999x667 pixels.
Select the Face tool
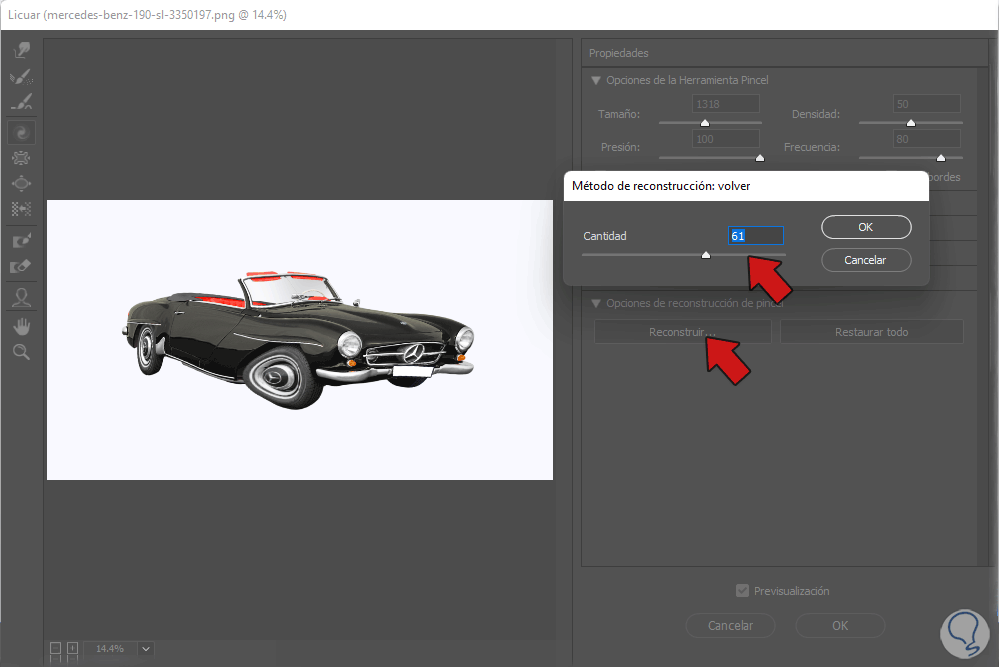tap(21, 297)
